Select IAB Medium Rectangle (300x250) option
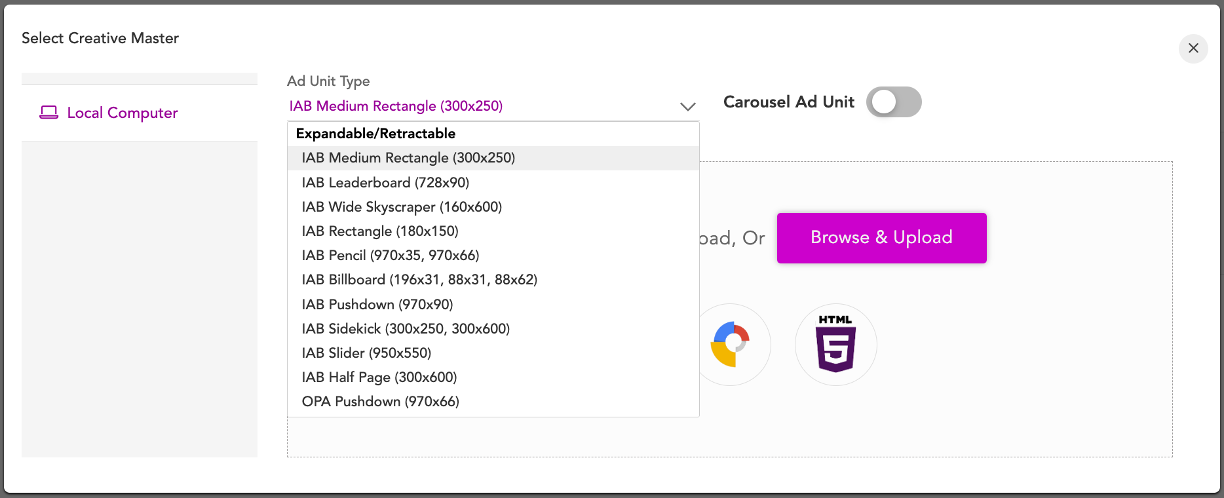This screenshot has width=1224, height=498. (x=408, y=158)
